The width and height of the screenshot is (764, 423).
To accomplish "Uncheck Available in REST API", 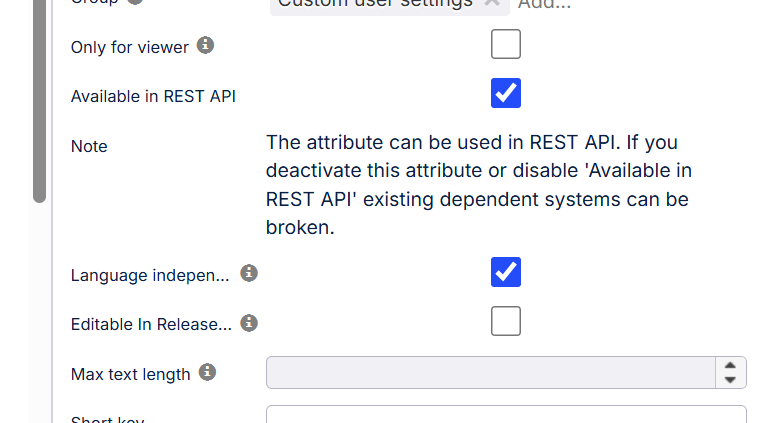I will [506, 94].
